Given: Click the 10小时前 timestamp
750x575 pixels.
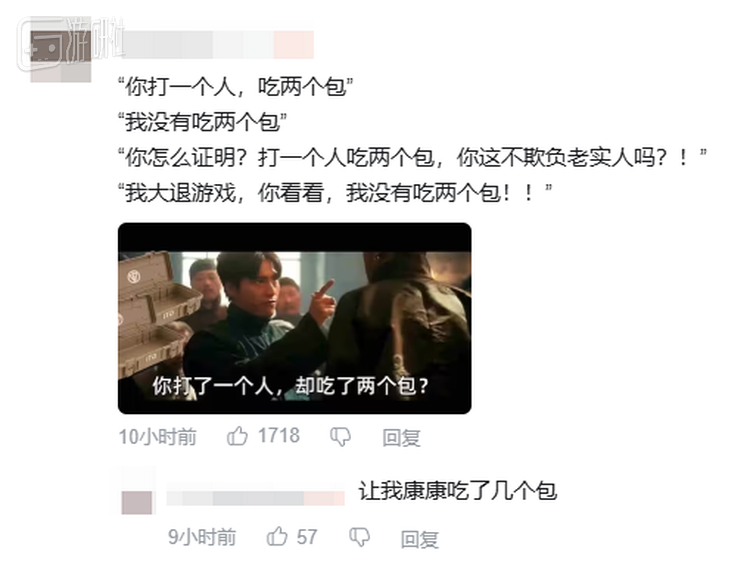Looking at the screenshot, I should click(158, 437).
